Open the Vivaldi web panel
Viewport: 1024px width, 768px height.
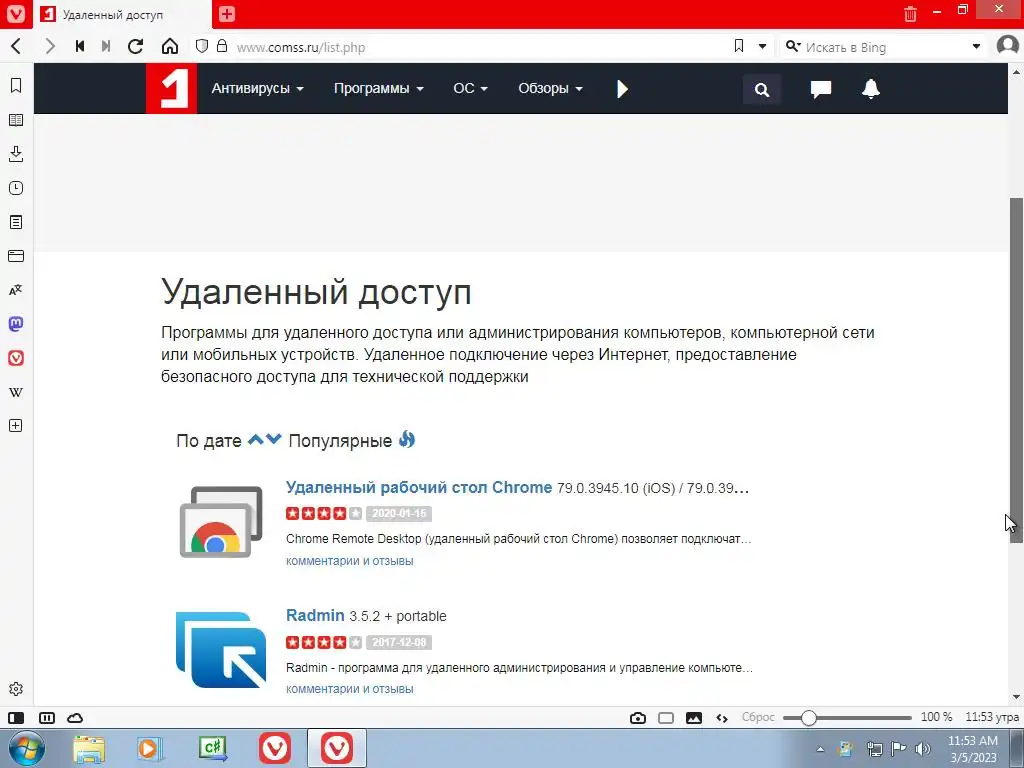click(x=16, y=358)
